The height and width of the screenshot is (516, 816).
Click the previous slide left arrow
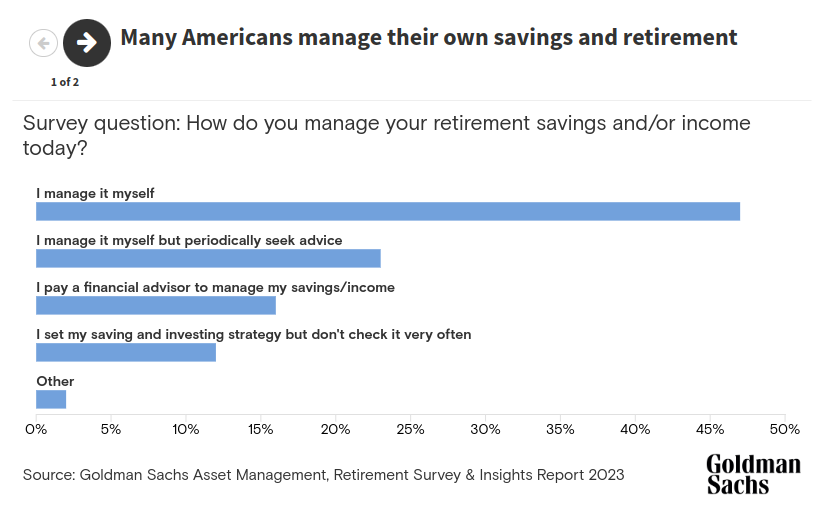coord(43,43)
